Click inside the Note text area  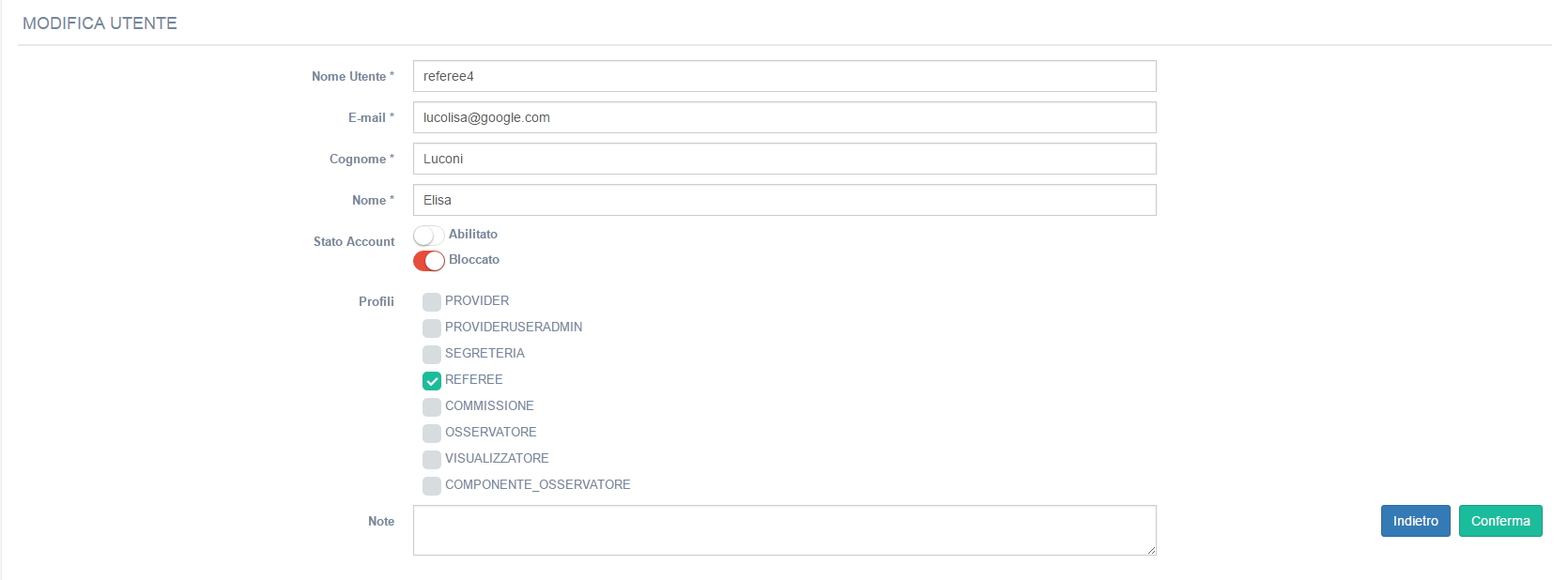784,530
